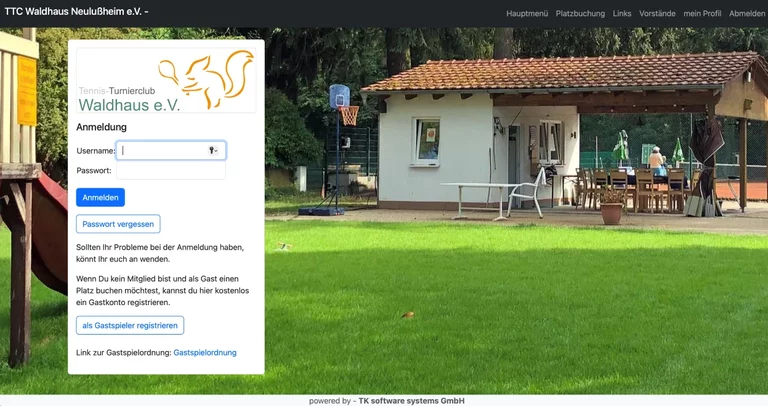768x406 pixels.
Task: Click the Waldhaus e.V. text in the logo
Action: pos(129,105)
